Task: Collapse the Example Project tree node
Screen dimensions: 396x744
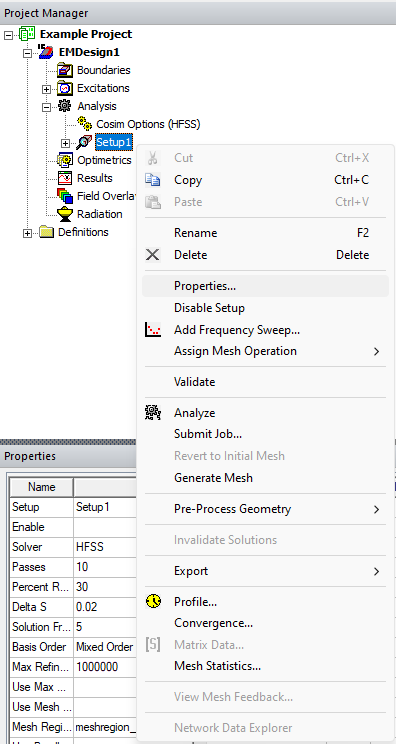Action: coord(9,35)
